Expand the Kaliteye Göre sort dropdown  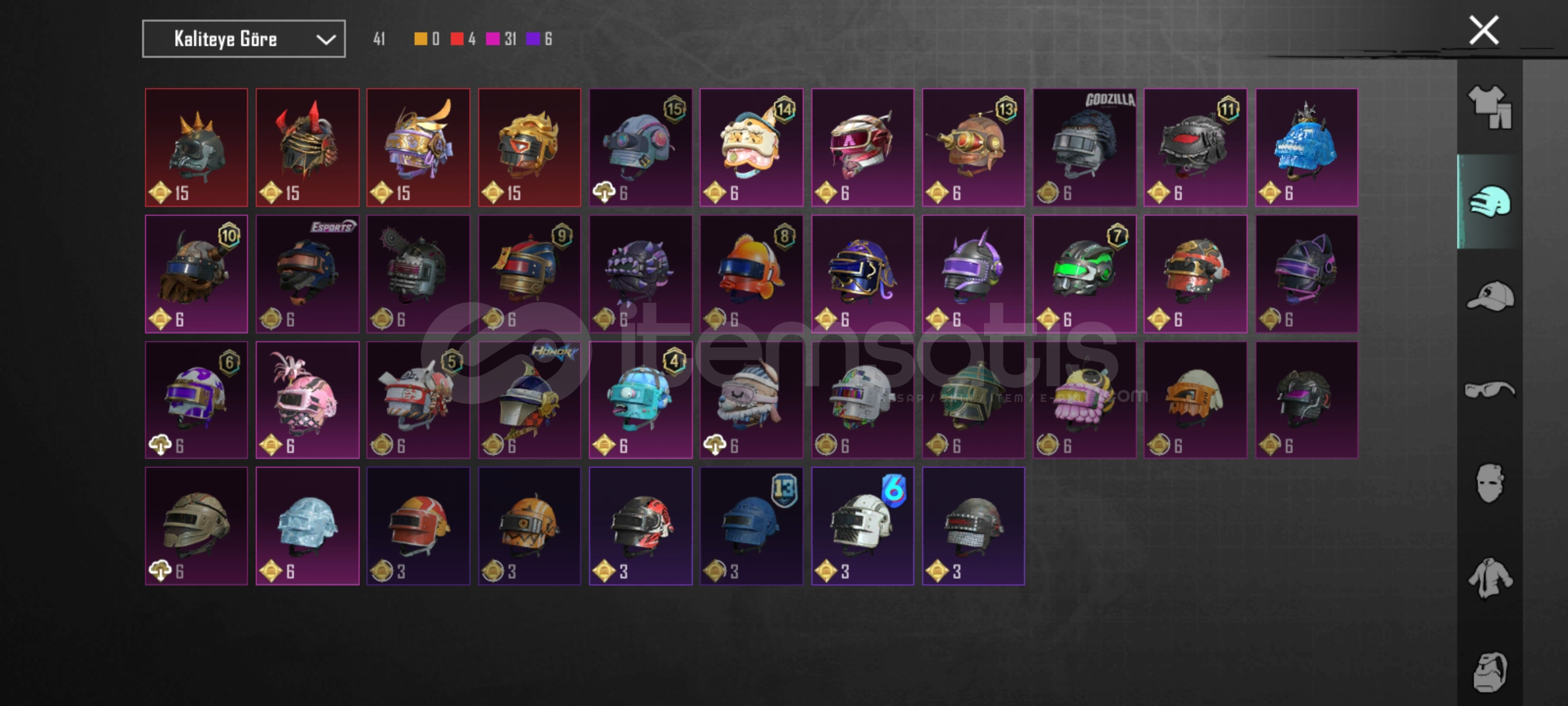click(244, 39)
